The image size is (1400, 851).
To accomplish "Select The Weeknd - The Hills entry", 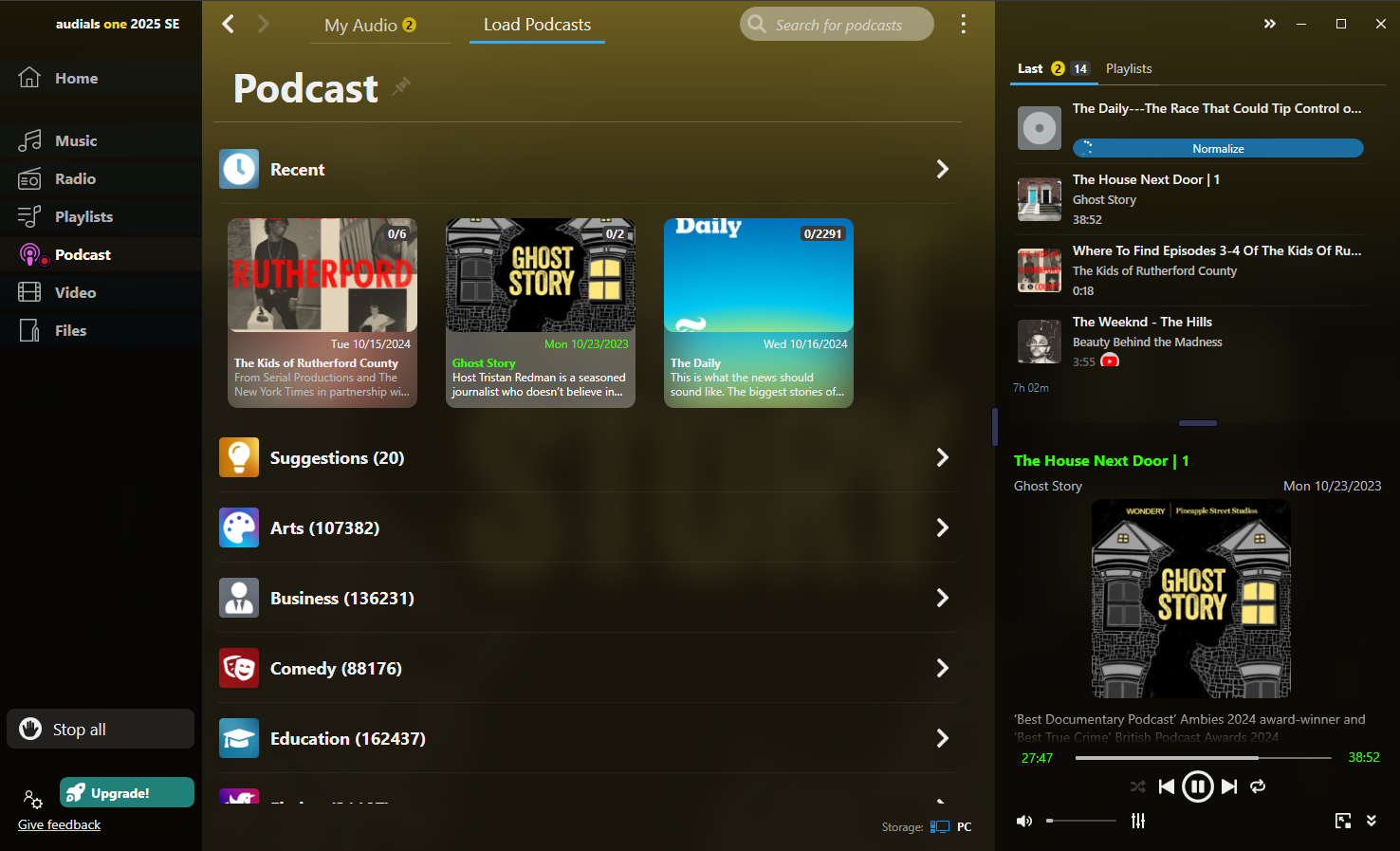I will pyautogui.click(x=1190, y=342).
